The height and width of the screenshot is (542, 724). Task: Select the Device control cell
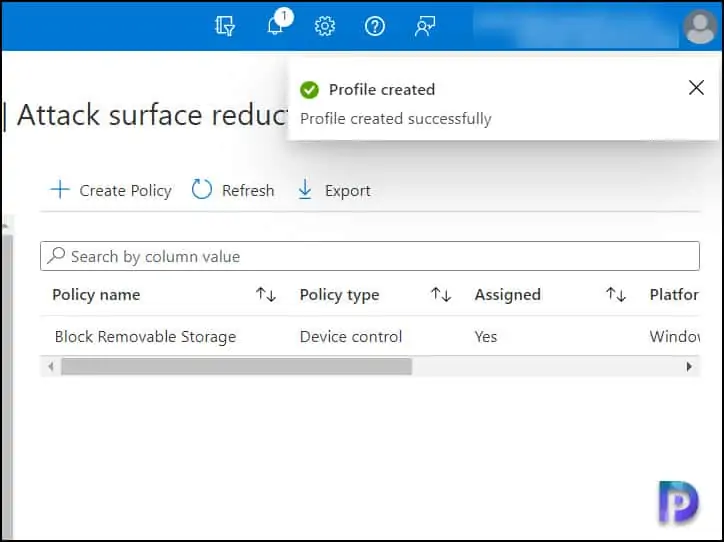351,337
